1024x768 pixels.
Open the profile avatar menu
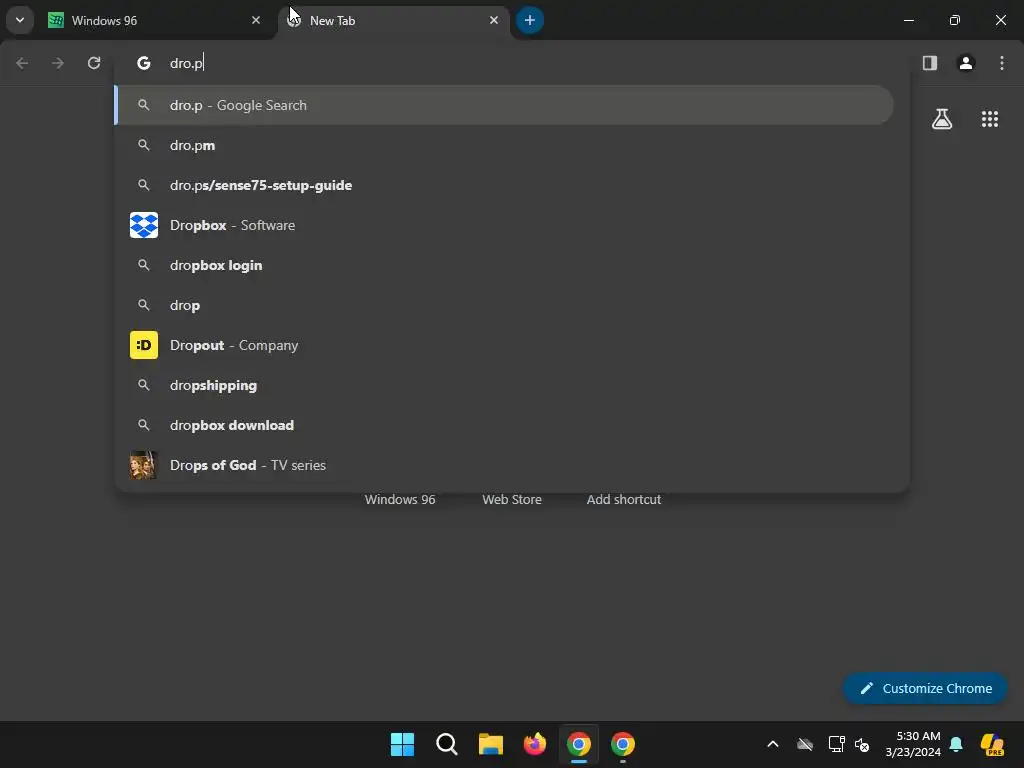(966, 63)
